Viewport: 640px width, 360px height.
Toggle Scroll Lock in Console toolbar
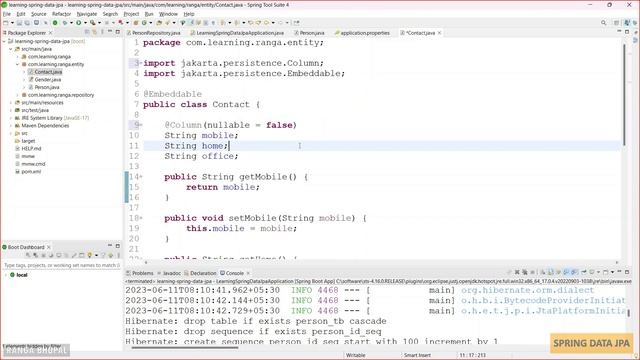click(x=551, y=272)
